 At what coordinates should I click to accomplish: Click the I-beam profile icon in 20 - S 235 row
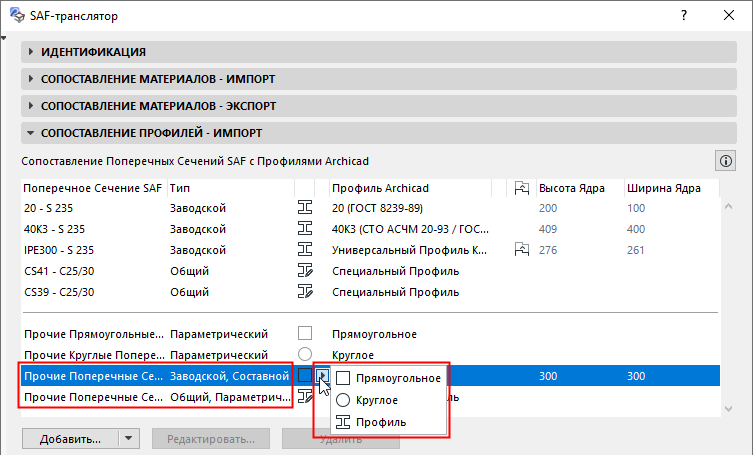tap(305, 208)
